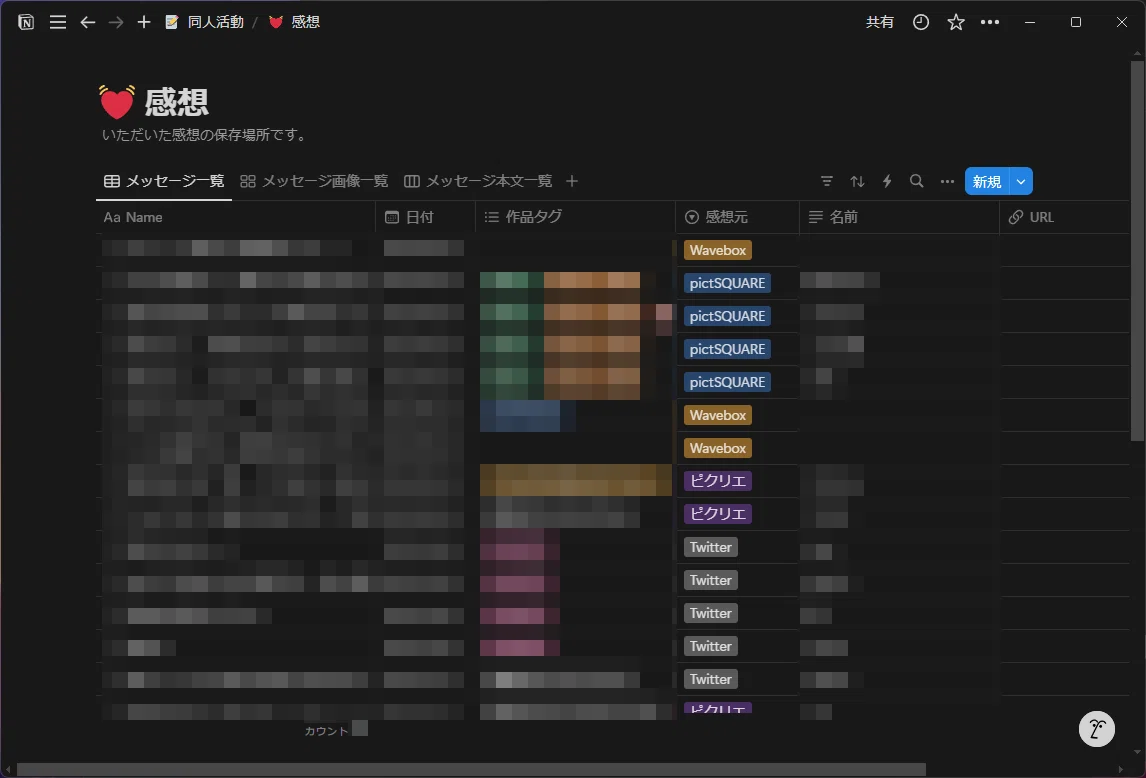
Task: Open the 日付 column header
Action: (x=425, y=217)
